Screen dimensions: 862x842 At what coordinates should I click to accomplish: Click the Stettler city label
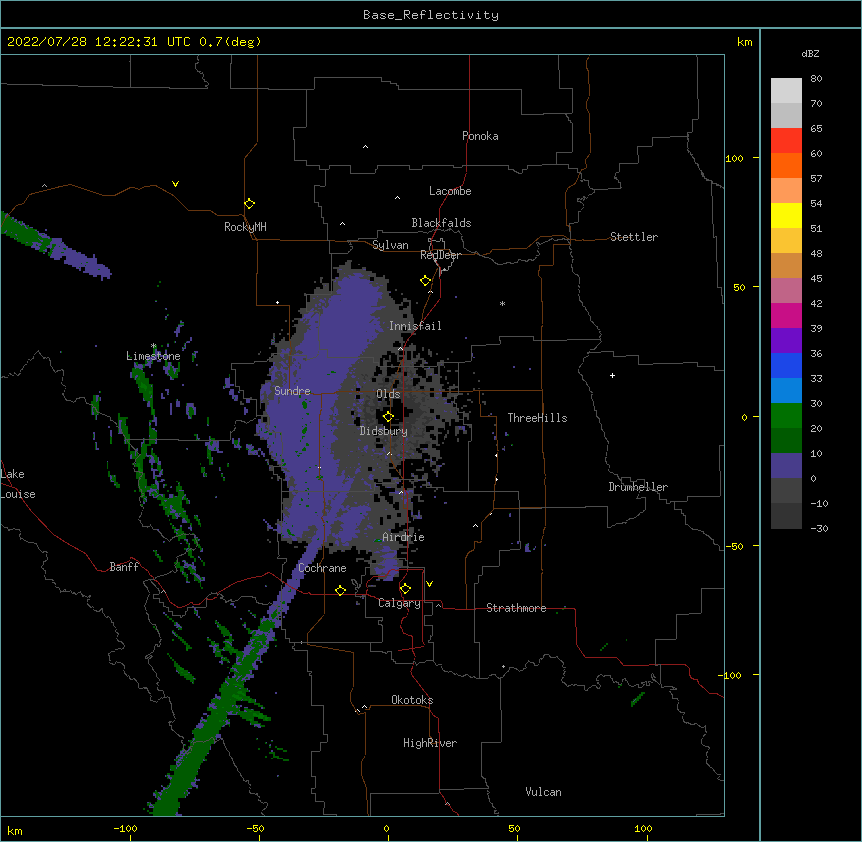click(634, 237)
